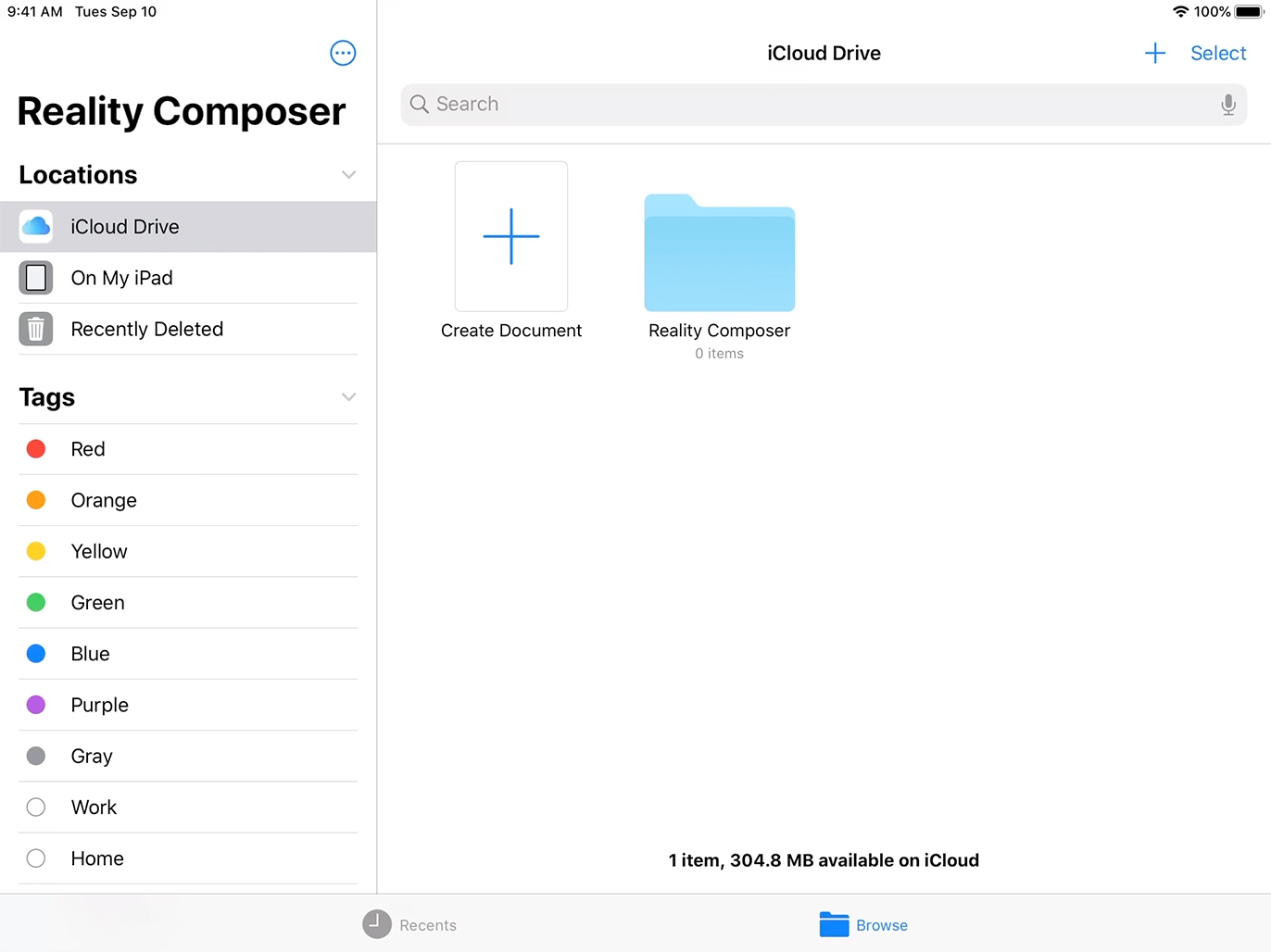Switch to the Browse tab
Image resolution: width=1271 pixels, height=952 pixels.
[x=863, y=924]
